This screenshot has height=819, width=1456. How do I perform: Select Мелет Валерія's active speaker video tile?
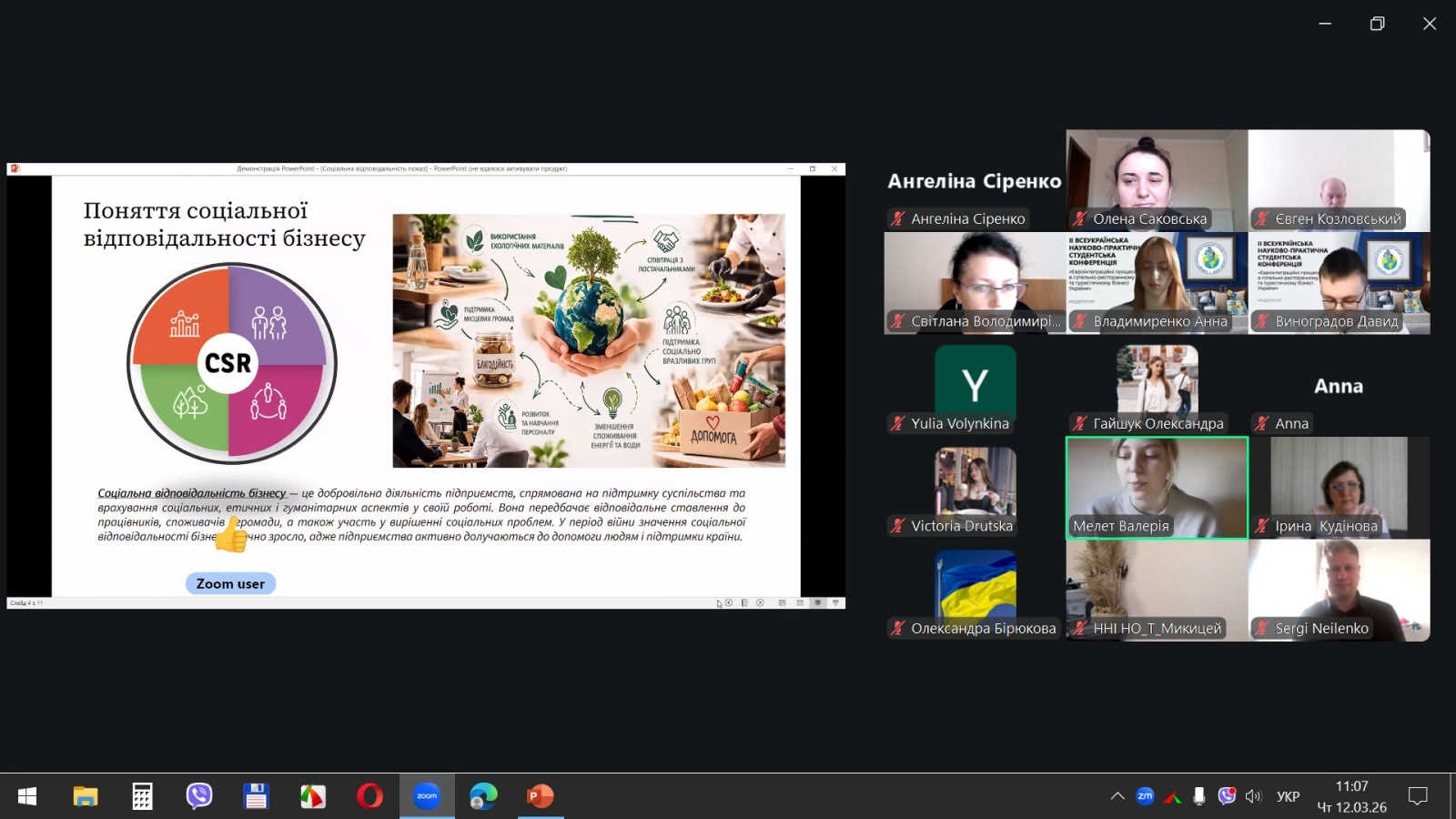click(x=1157, y=487)
